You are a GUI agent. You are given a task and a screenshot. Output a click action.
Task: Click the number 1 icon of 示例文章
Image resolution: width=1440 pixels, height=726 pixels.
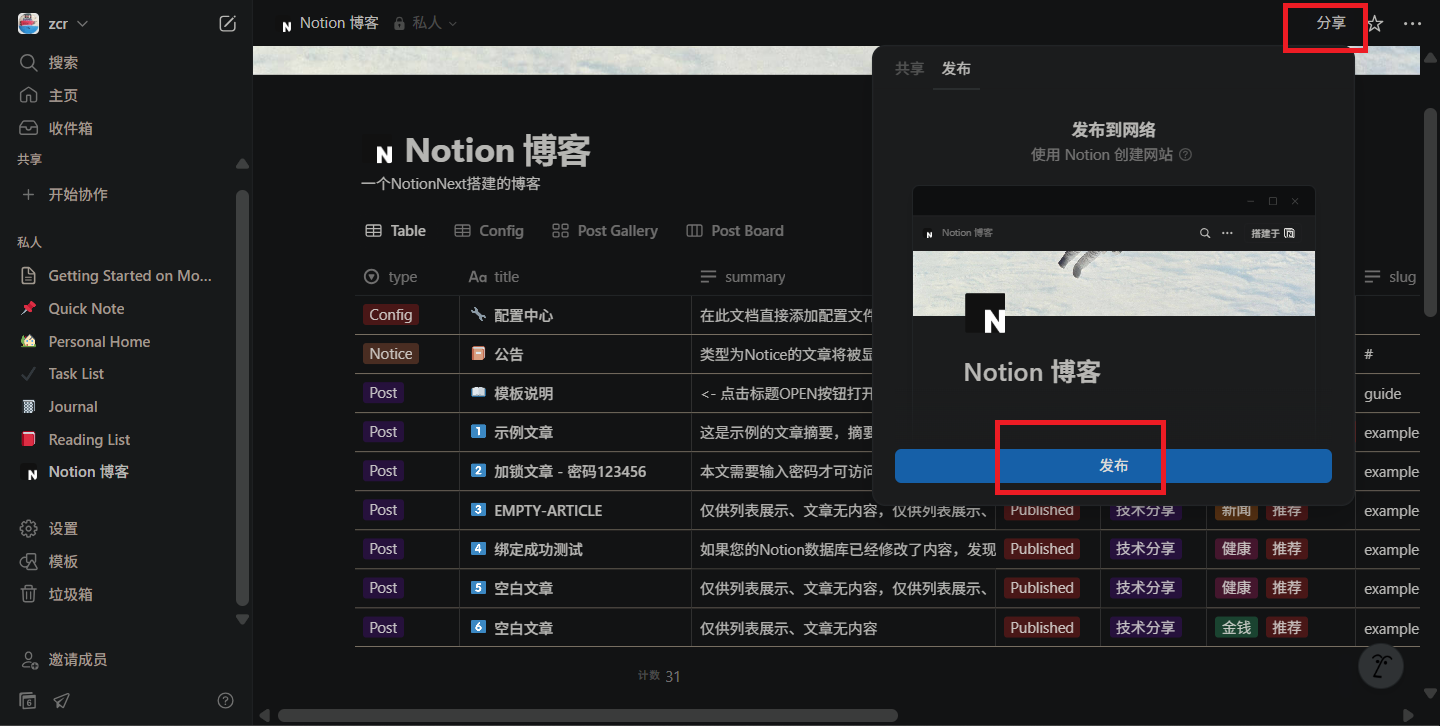coord(478,432)
